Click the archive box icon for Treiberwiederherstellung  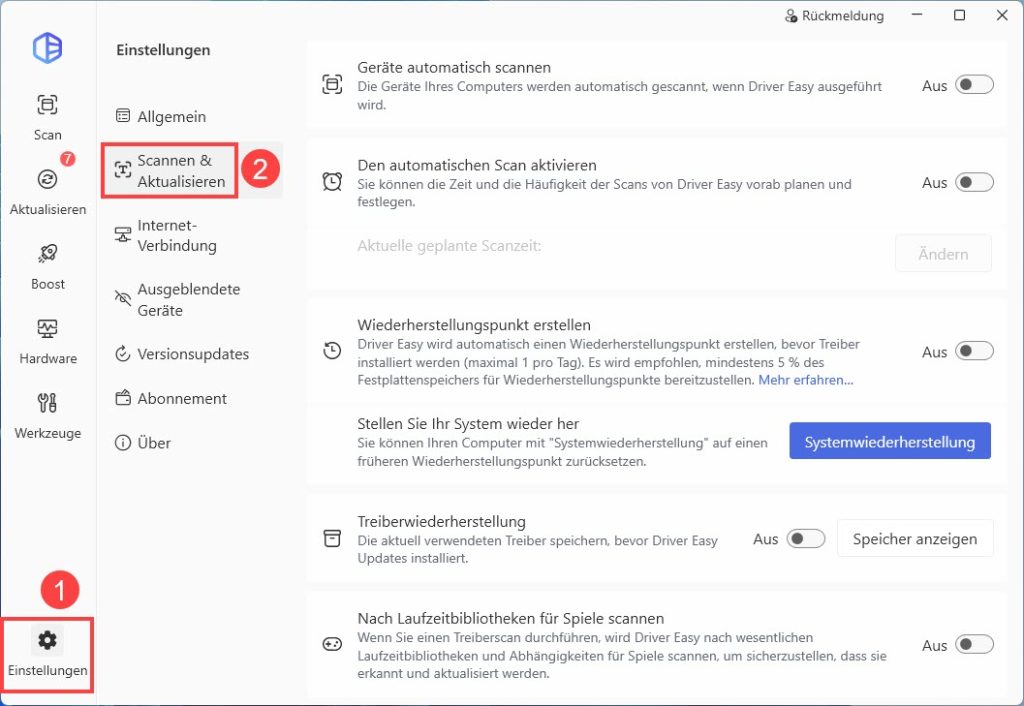(332, 538)
